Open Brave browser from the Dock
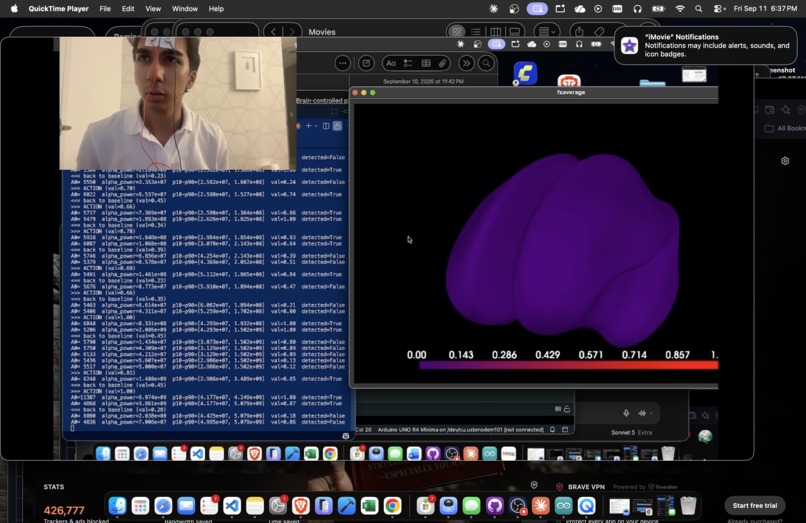The height and width of the screenshot is (523, 806). coord(301,506)
